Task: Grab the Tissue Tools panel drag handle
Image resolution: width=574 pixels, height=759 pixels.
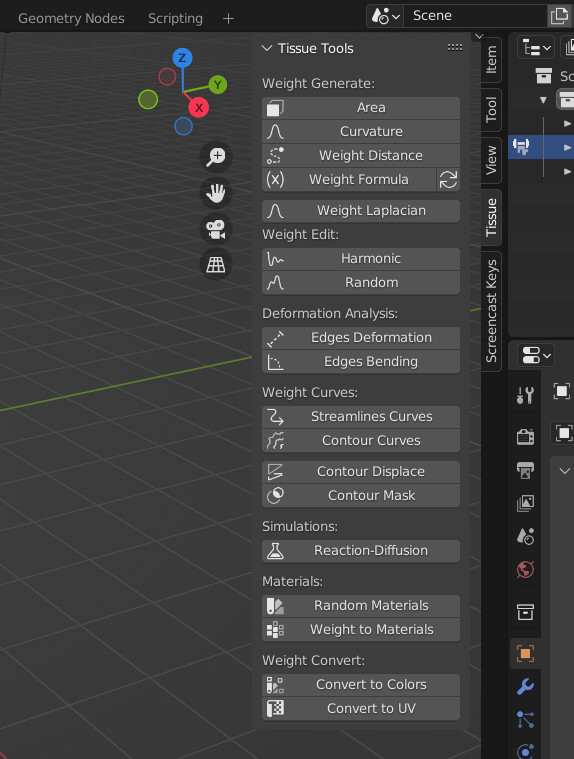Action: (x=454, y=47)
